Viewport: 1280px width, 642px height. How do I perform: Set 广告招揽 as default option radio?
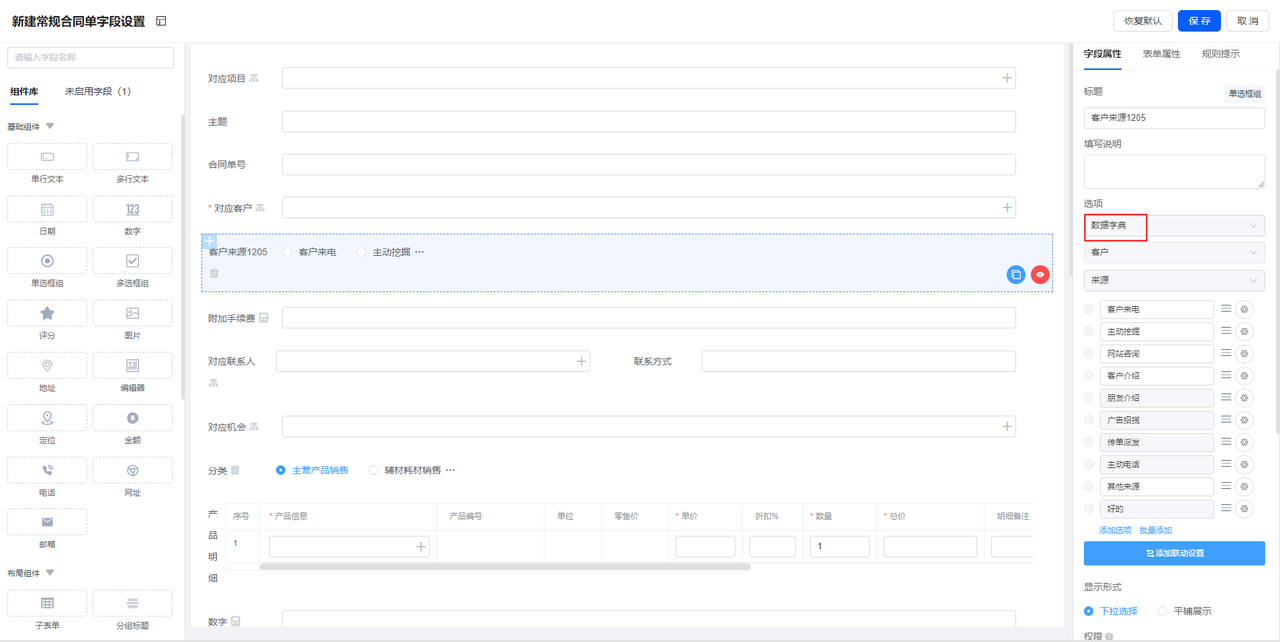[x=1089, y=420]
